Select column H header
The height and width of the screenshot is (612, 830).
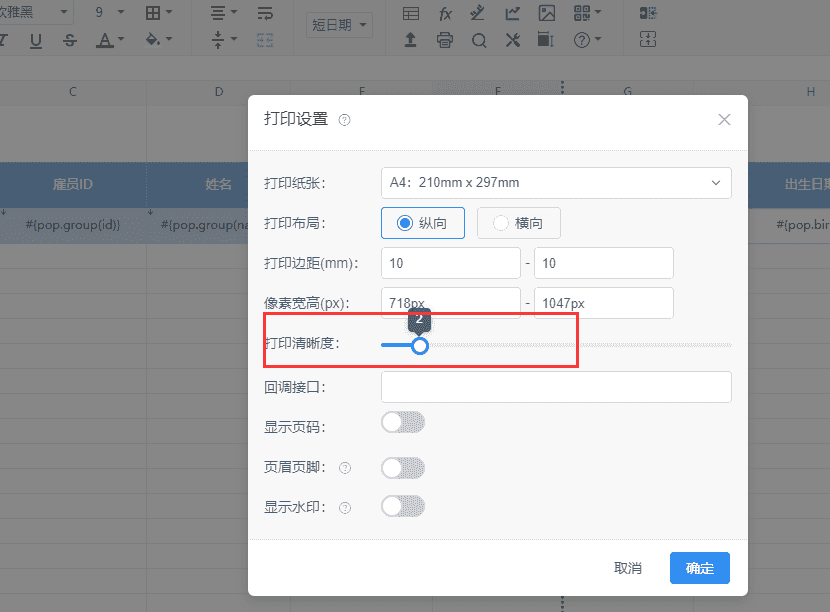point(810,91)
